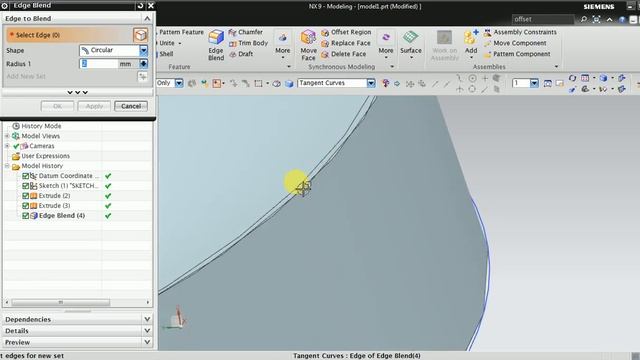Click the shaded cube selection filter icon
Screen dimensions: 640x360
point(289,83)
